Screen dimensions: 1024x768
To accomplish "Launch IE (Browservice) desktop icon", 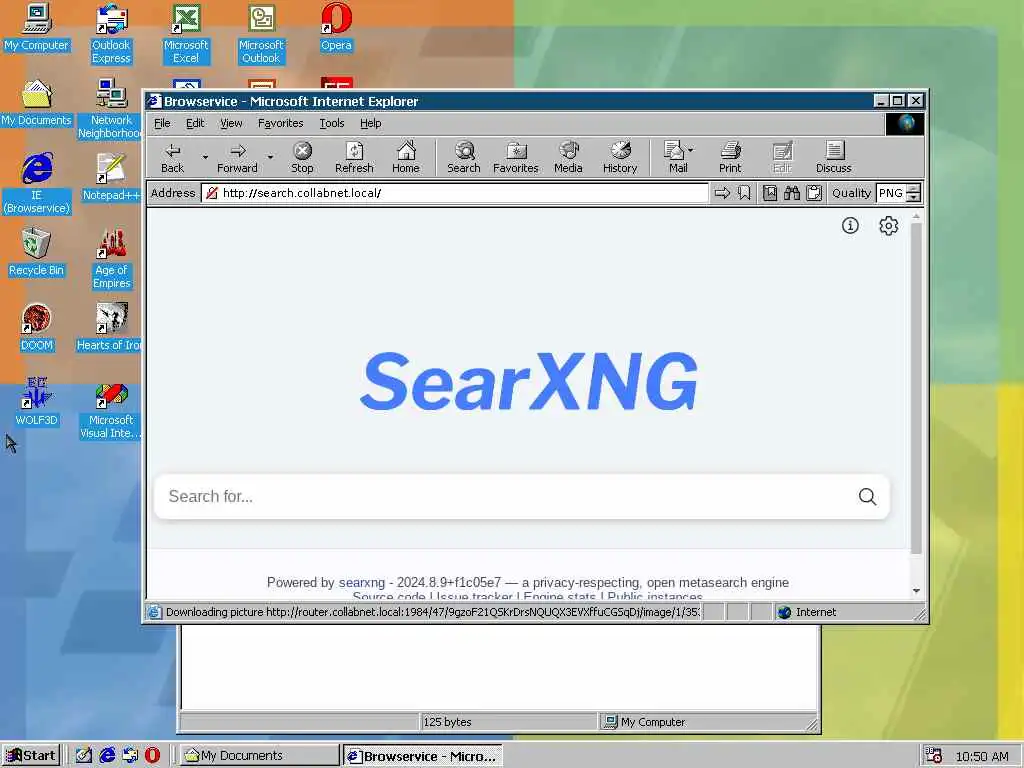I will (x=37, y=184).
